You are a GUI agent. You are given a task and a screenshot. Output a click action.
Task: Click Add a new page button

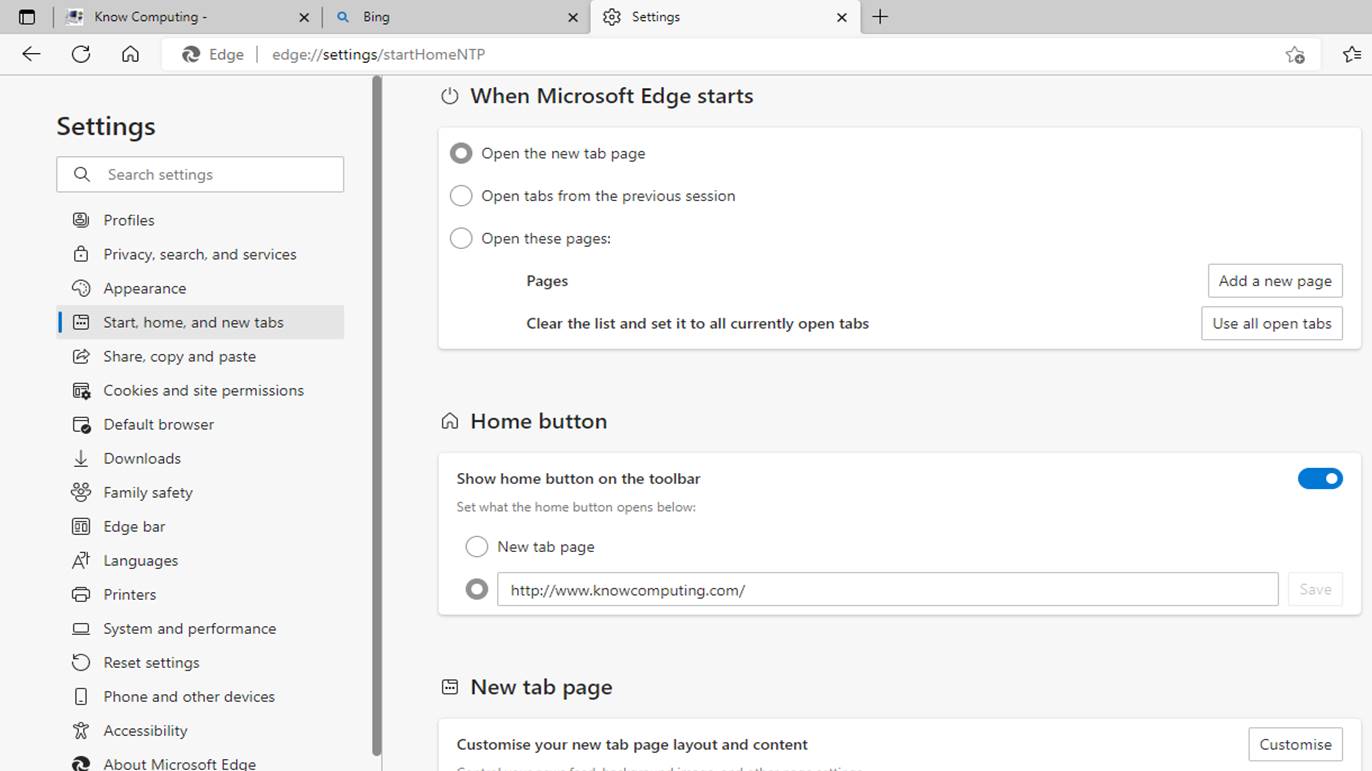tap(1274, 281)
